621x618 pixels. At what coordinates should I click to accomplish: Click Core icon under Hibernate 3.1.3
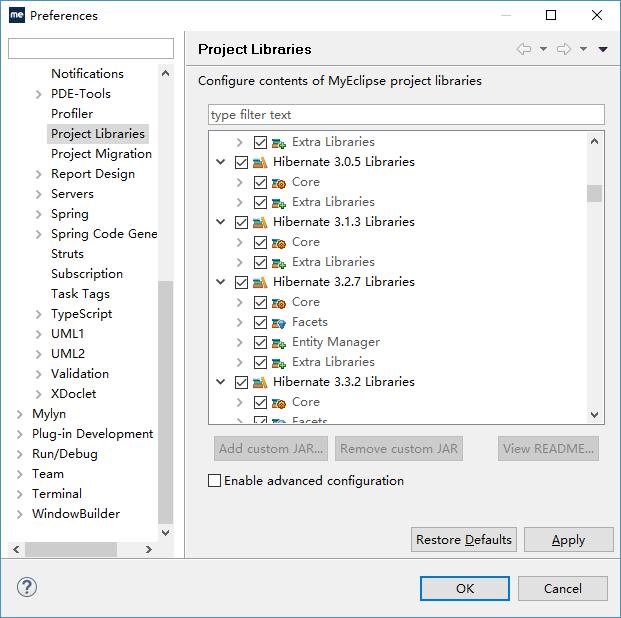[279, 242]
